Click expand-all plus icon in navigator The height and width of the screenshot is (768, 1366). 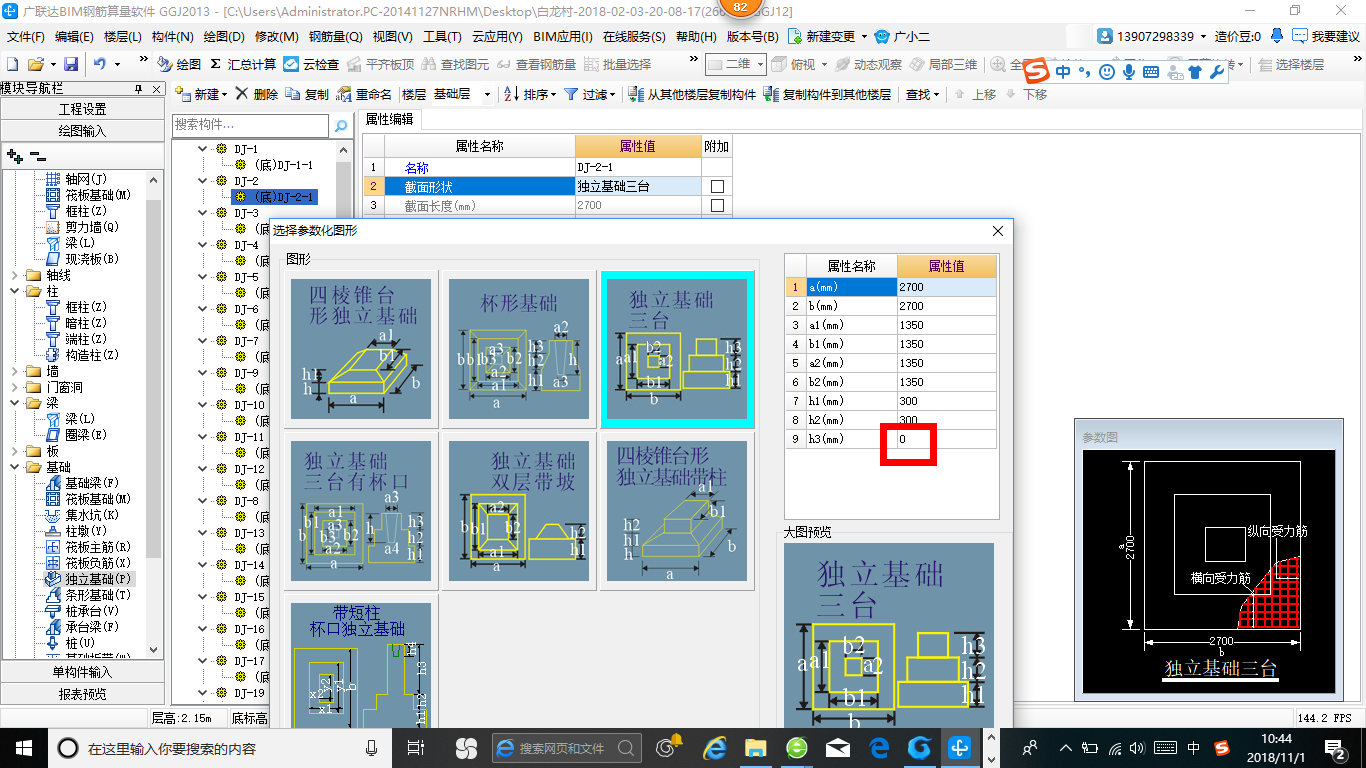pyautogui.click(x=14, y=156)
